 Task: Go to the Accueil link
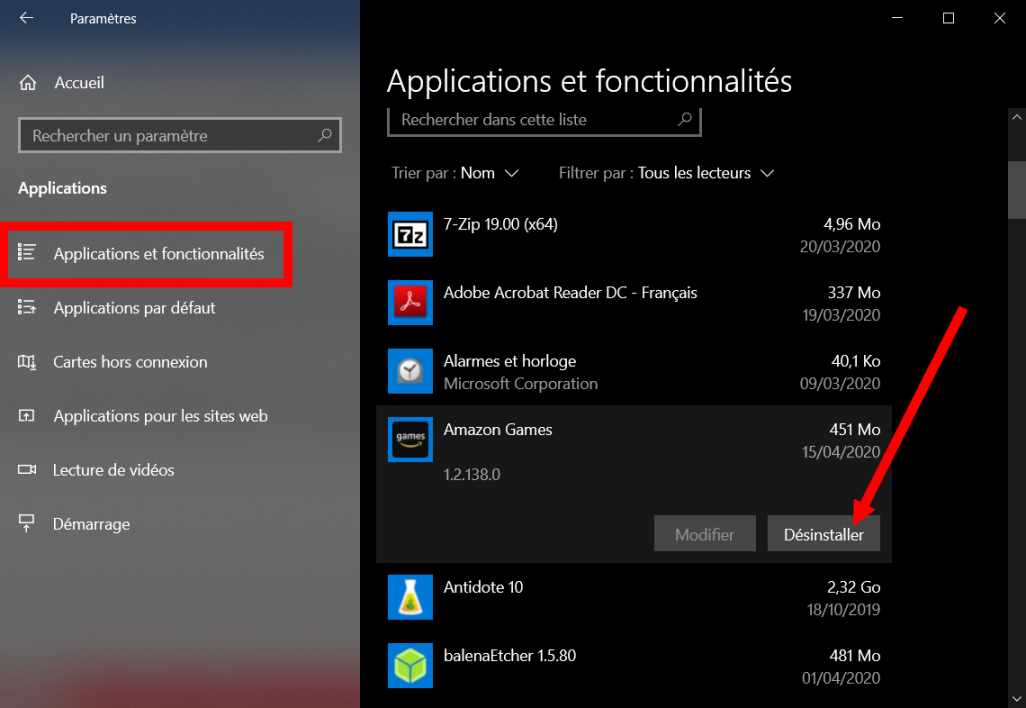(x=79, y=82)
